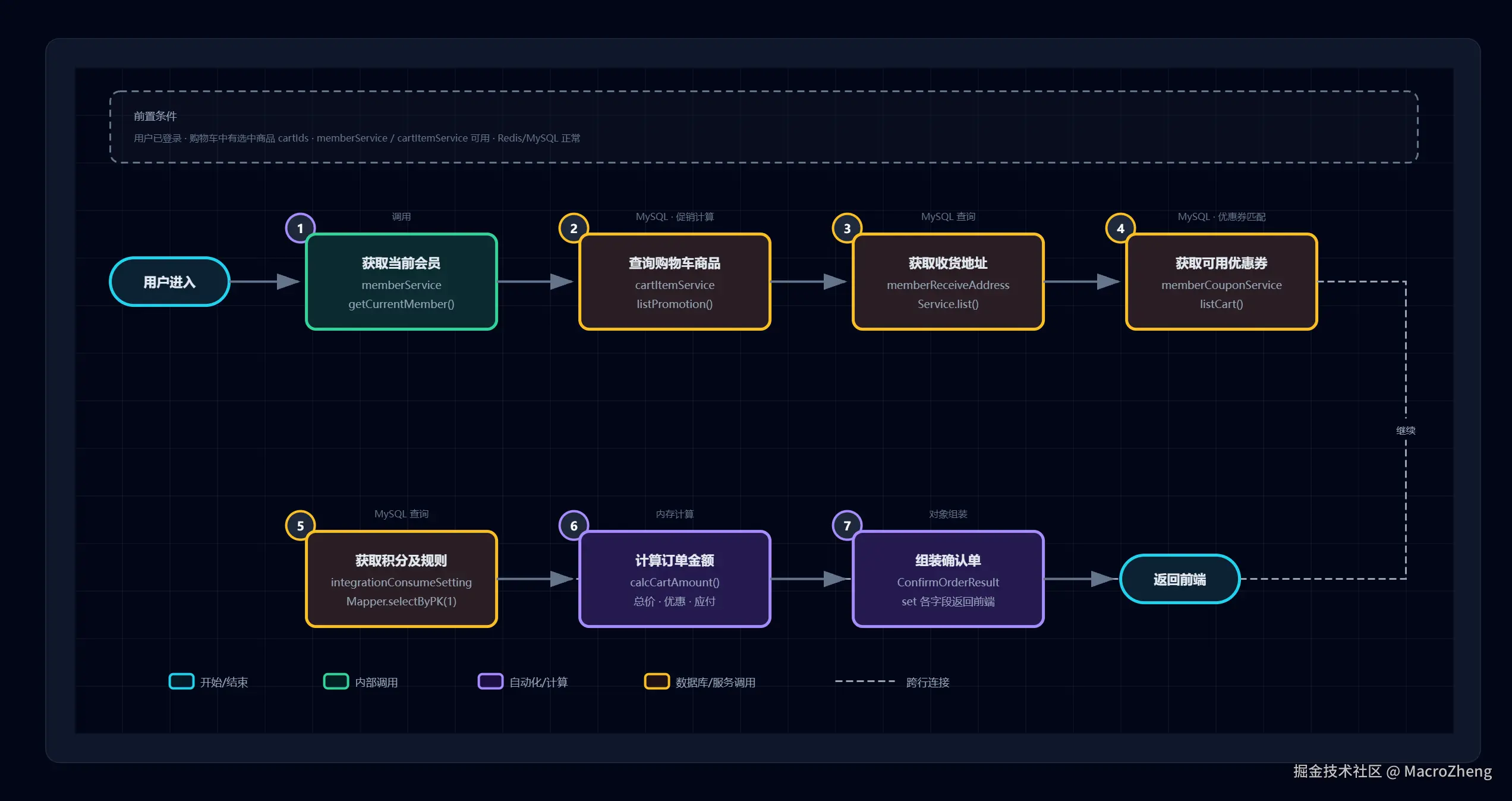Click the 前置条件 heading text
The image size is (1512, 801).
[155, 116]
